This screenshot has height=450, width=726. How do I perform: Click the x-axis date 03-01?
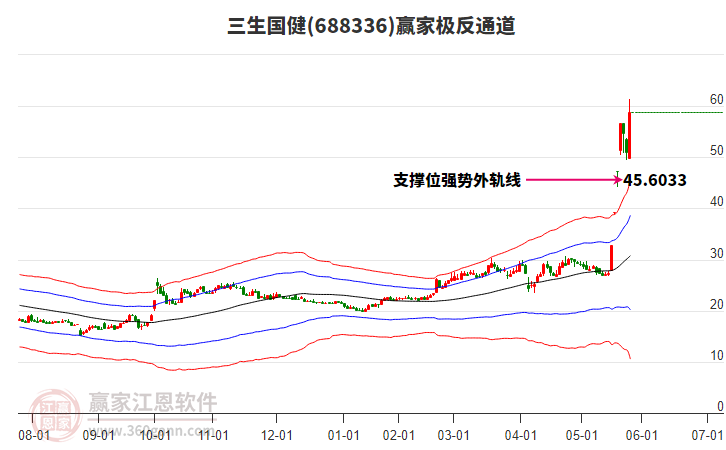[453, 436]
